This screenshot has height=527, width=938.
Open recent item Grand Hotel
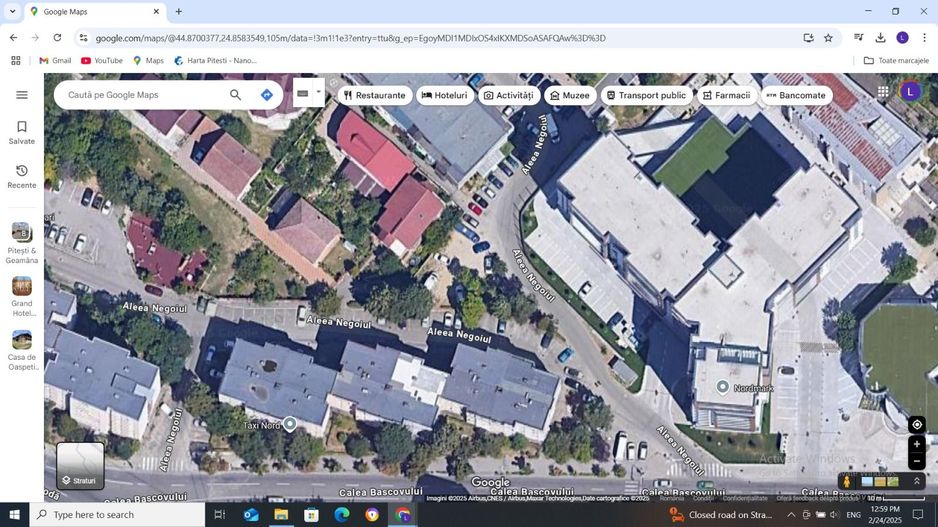click(x=22, y=297)
